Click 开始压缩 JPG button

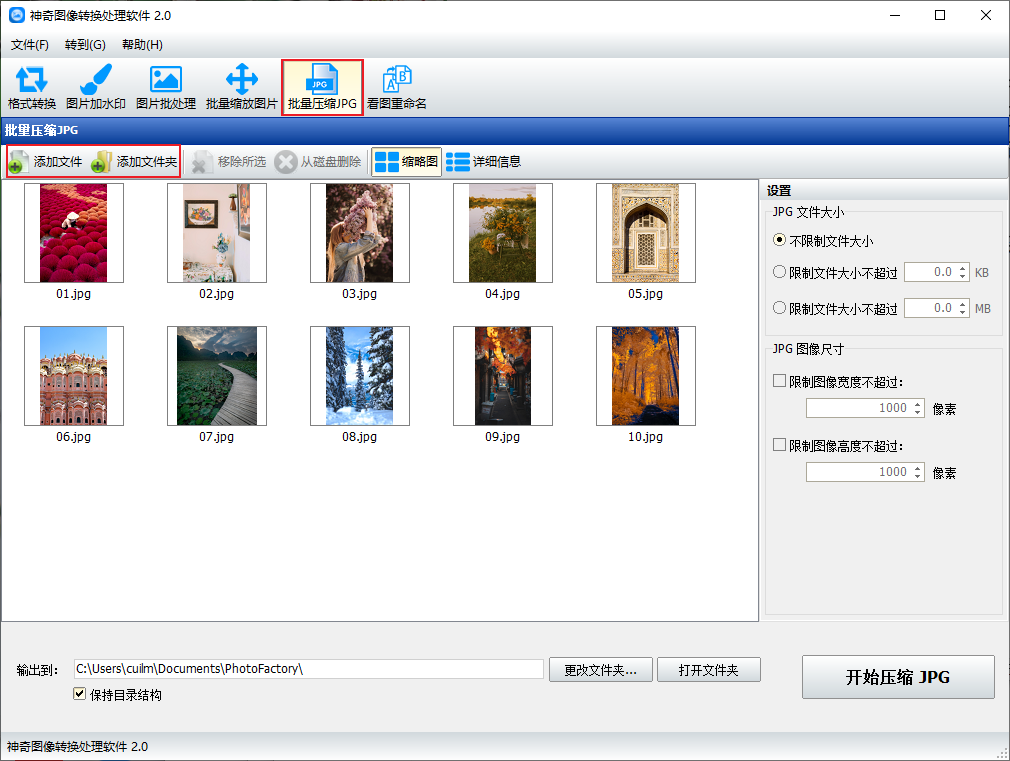tap(898, 677)
